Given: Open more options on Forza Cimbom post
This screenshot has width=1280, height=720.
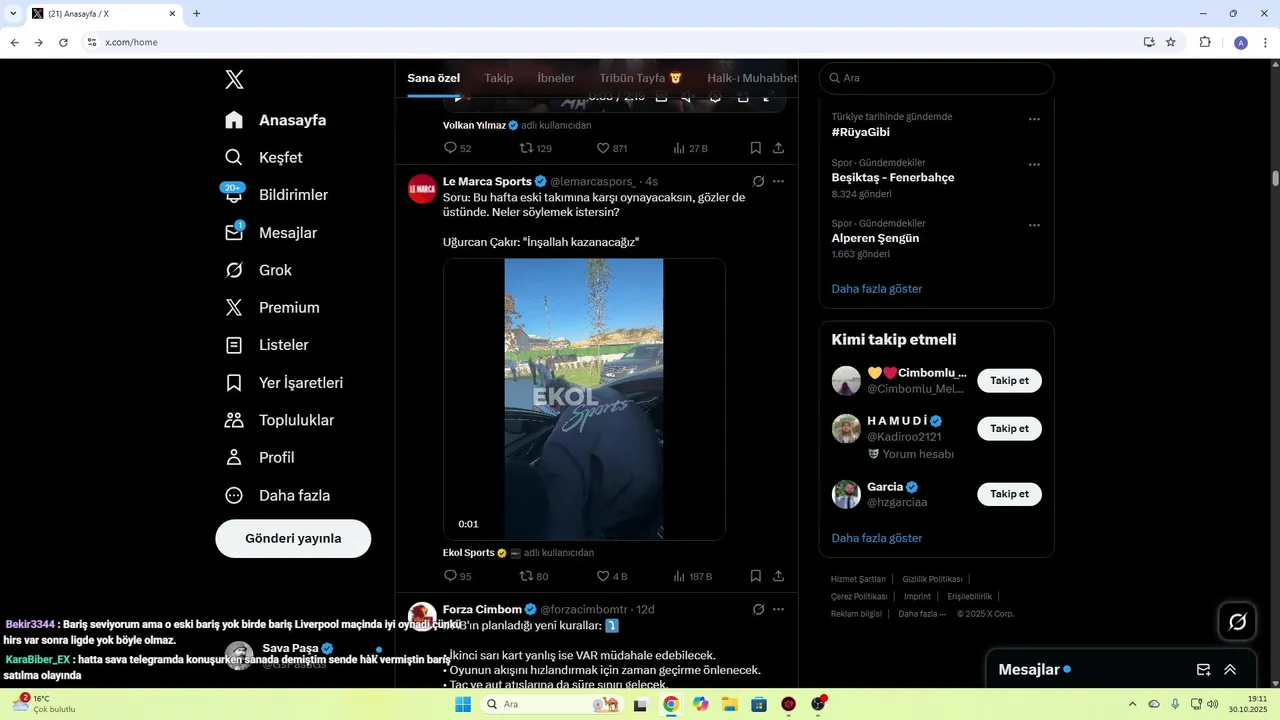Looking at the screenshot, I should (778, 609).
